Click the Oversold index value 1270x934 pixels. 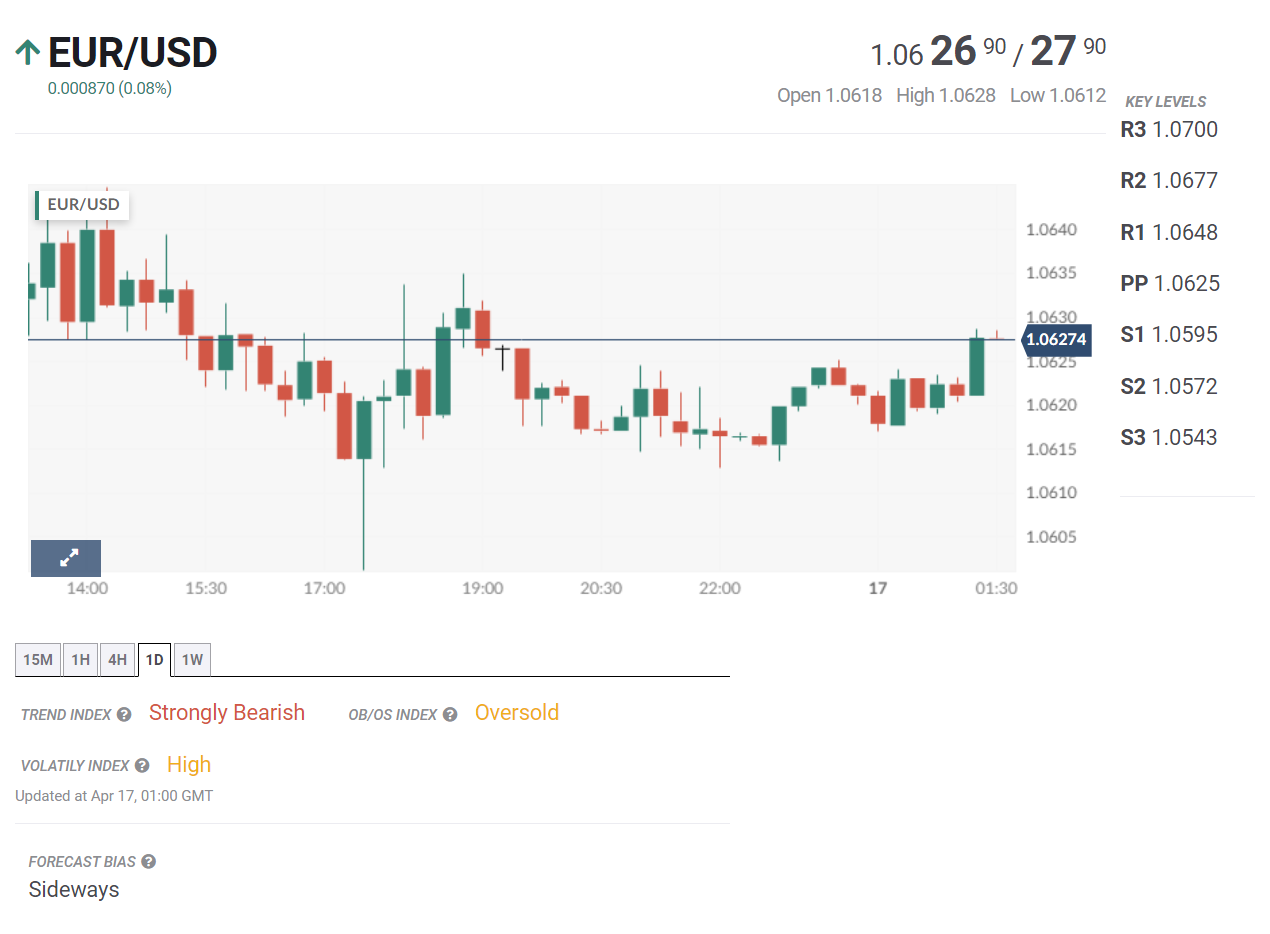pos(517,713)
